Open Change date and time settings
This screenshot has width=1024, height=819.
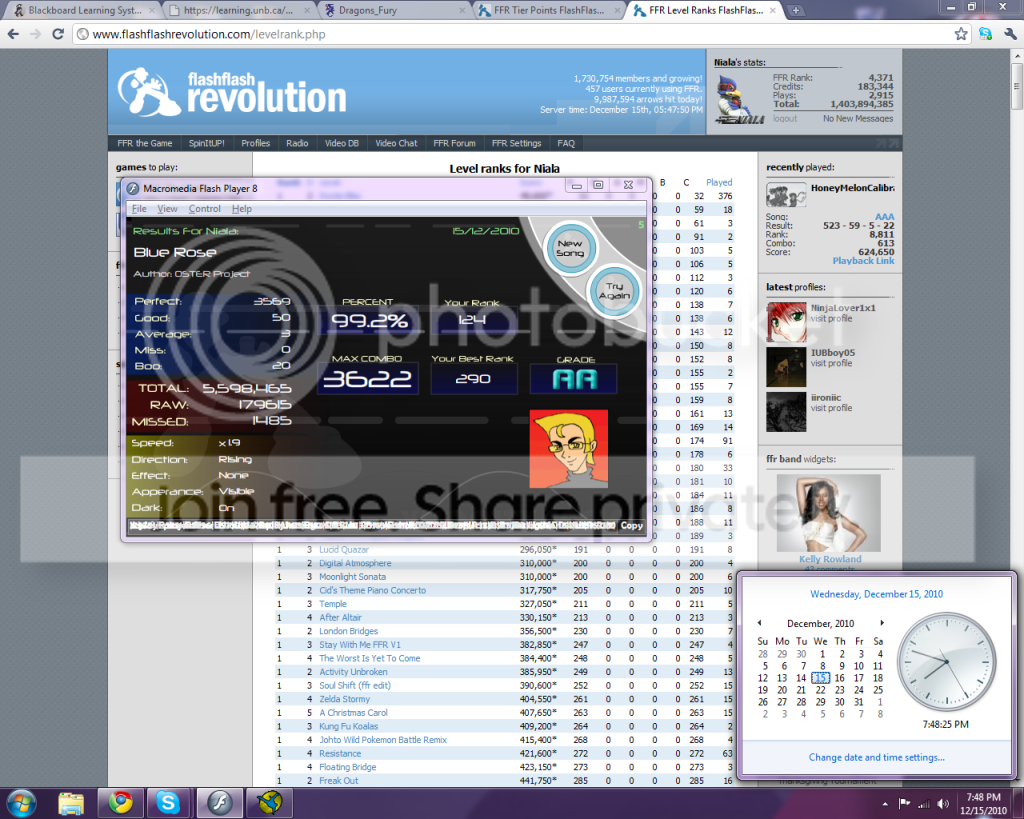(876, 757)
